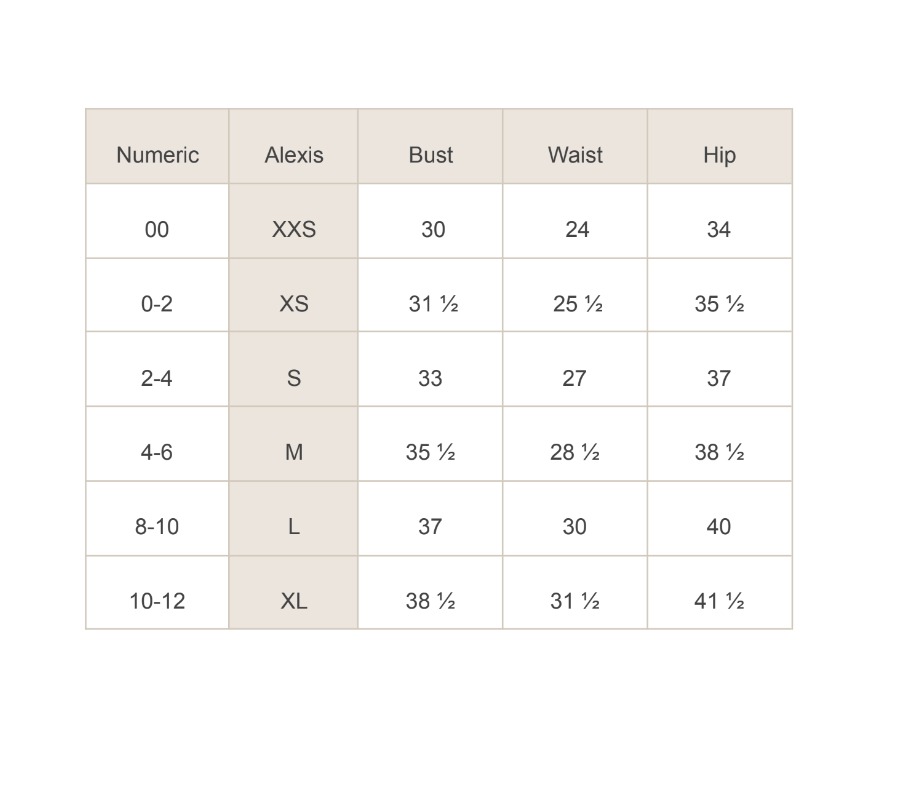899x794 pixels.
Task: Click the Bust column header
Action: (x=431, y=155)
